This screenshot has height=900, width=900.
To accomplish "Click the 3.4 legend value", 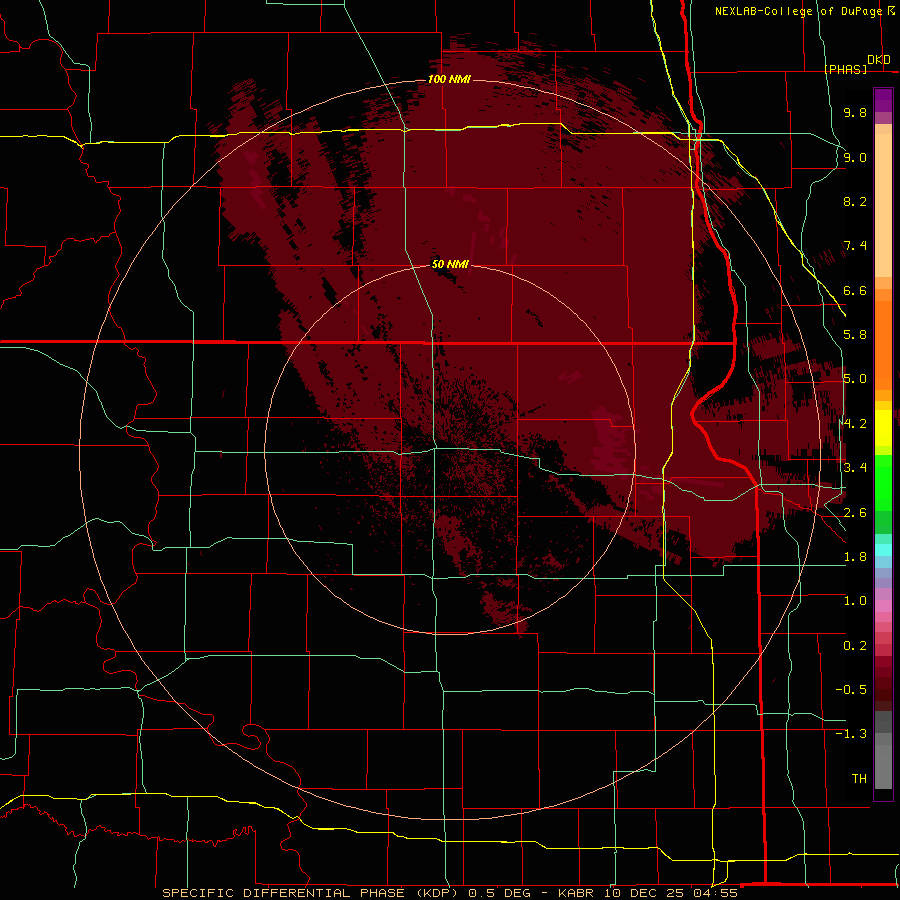I will (855, 468).
